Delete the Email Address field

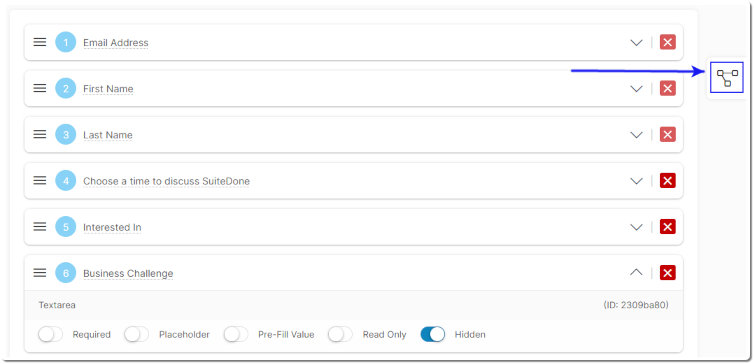point(667,42)
